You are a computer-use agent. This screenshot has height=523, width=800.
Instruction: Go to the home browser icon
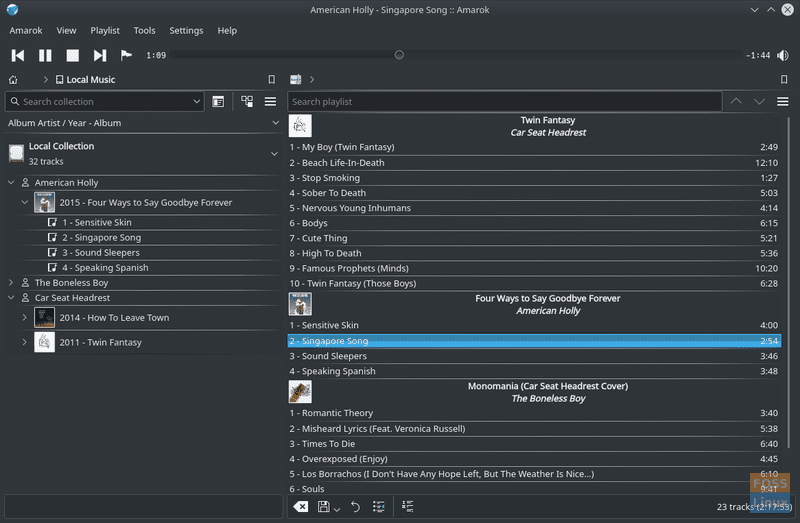[x=13, y=80]
